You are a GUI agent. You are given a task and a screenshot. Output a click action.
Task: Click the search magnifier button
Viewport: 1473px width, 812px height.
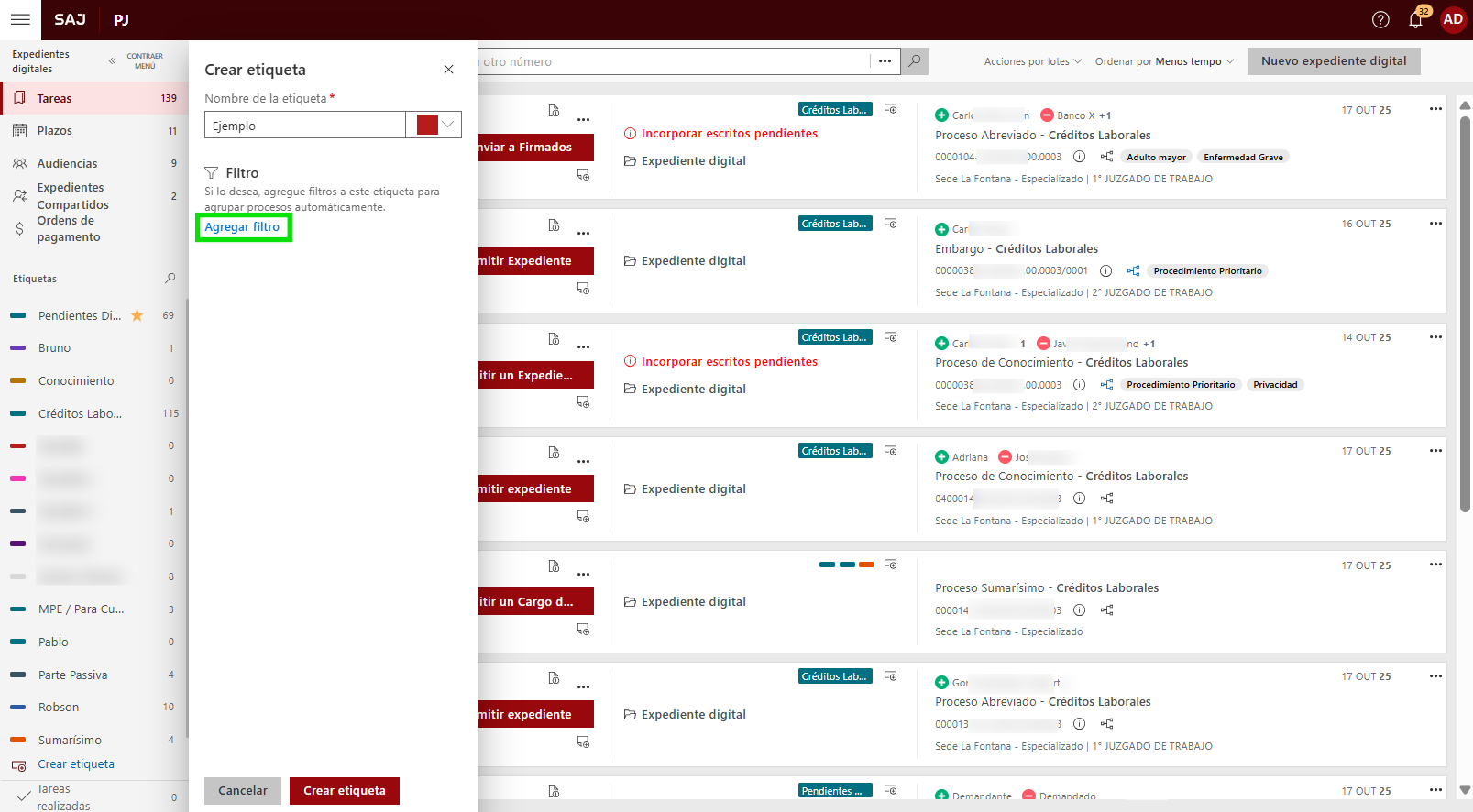[x=914, y=61]
